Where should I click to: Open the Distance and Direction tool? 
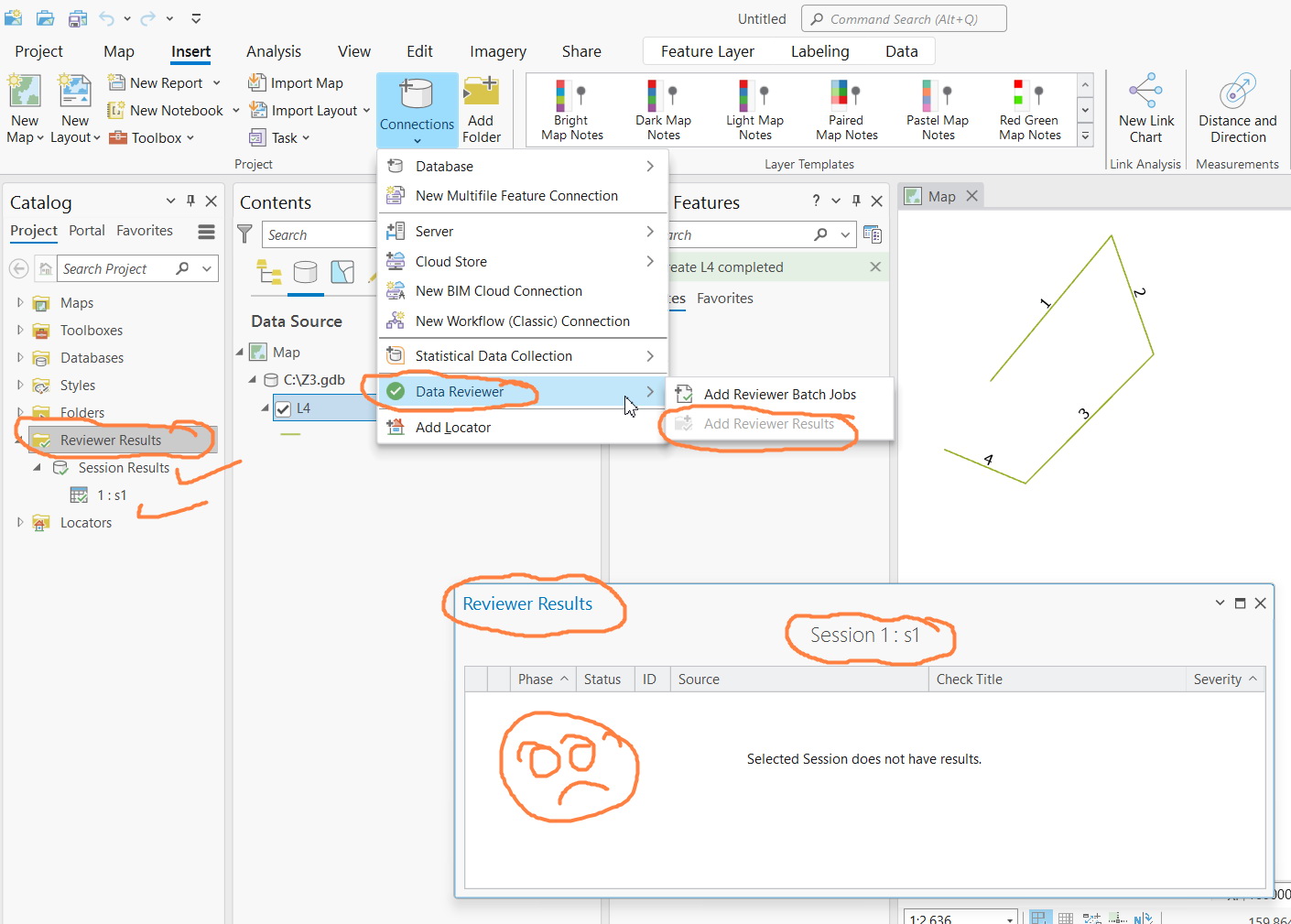click(x=1238, y=110)
